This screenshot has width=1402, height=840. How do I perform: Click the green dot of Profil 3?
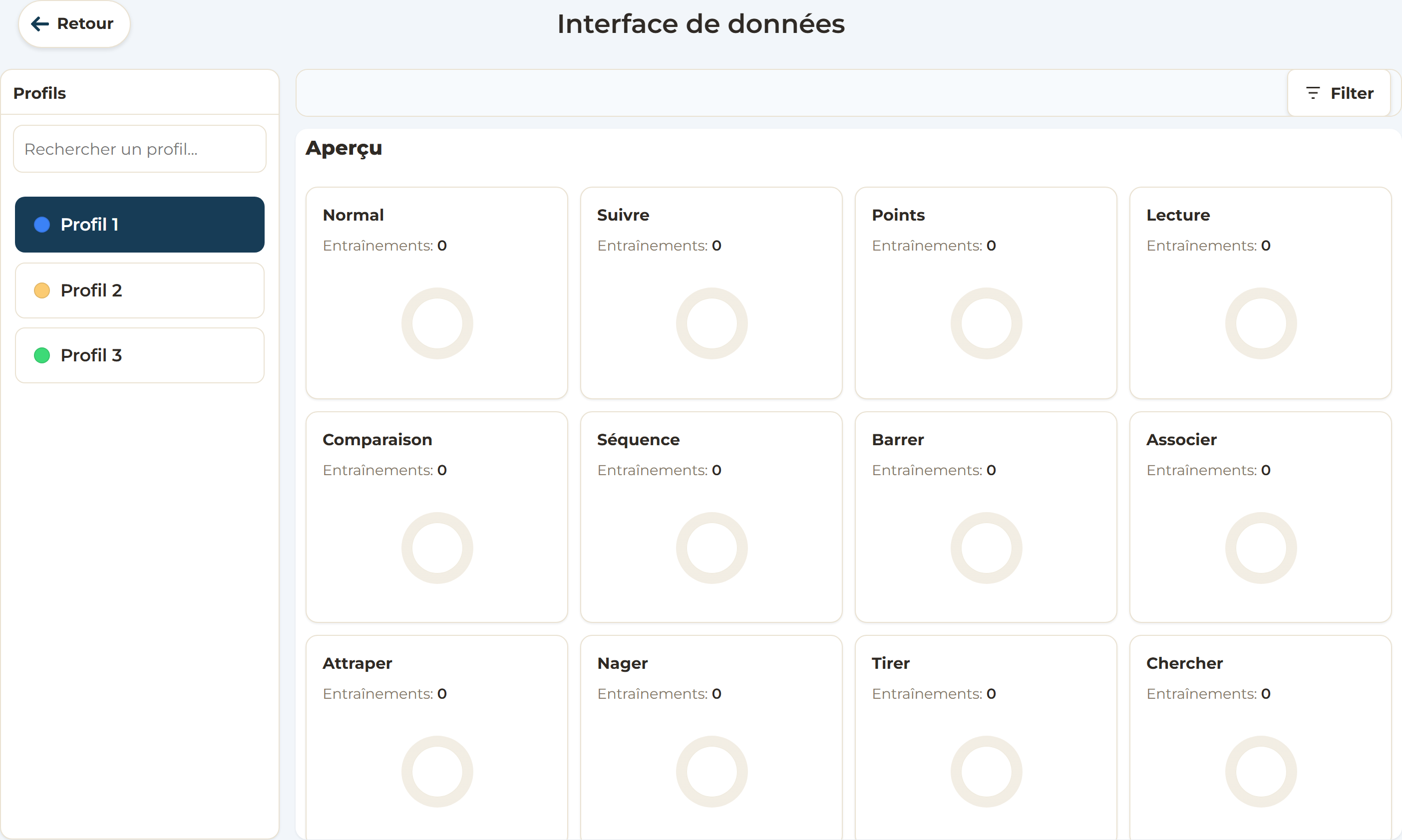42,355
